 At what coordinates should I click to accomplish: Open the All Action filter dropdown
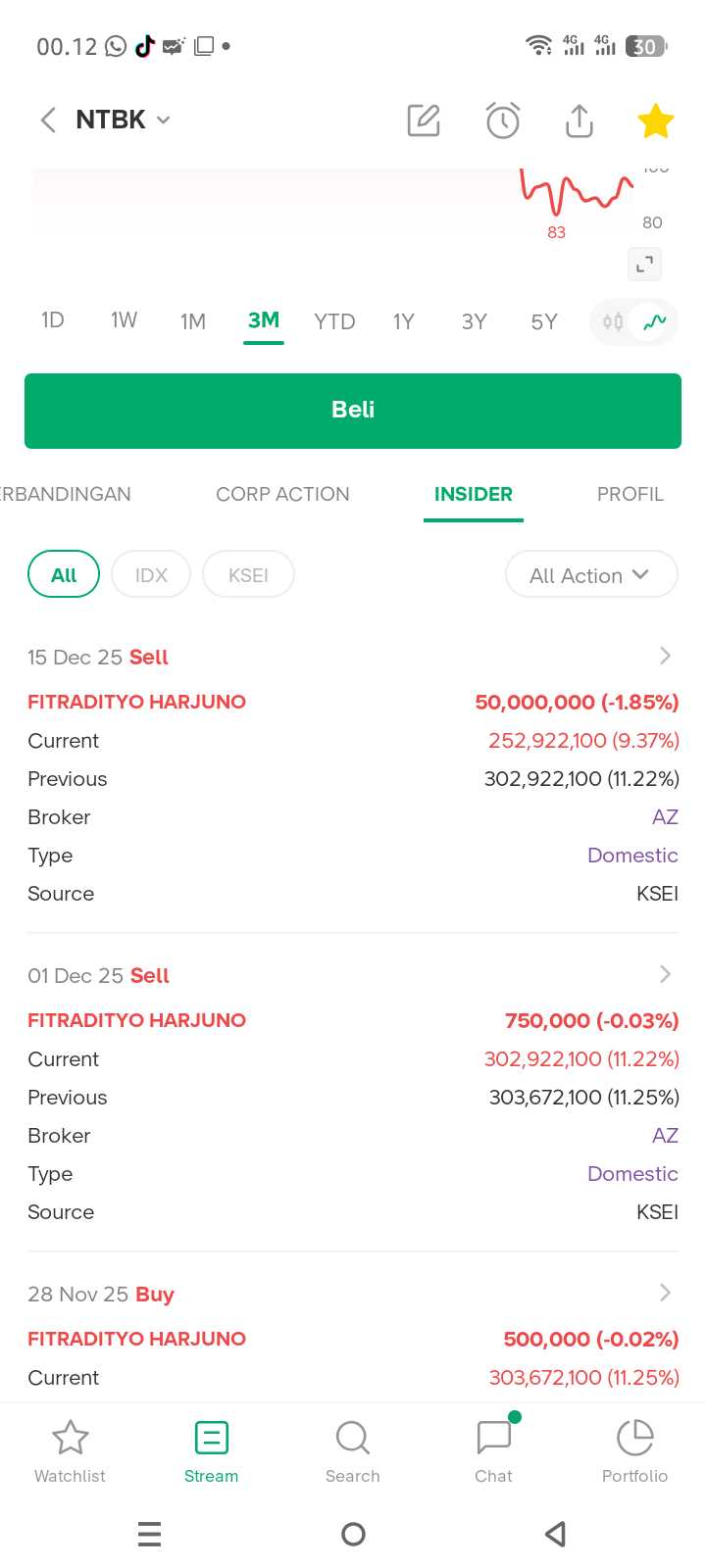[590, 575]
